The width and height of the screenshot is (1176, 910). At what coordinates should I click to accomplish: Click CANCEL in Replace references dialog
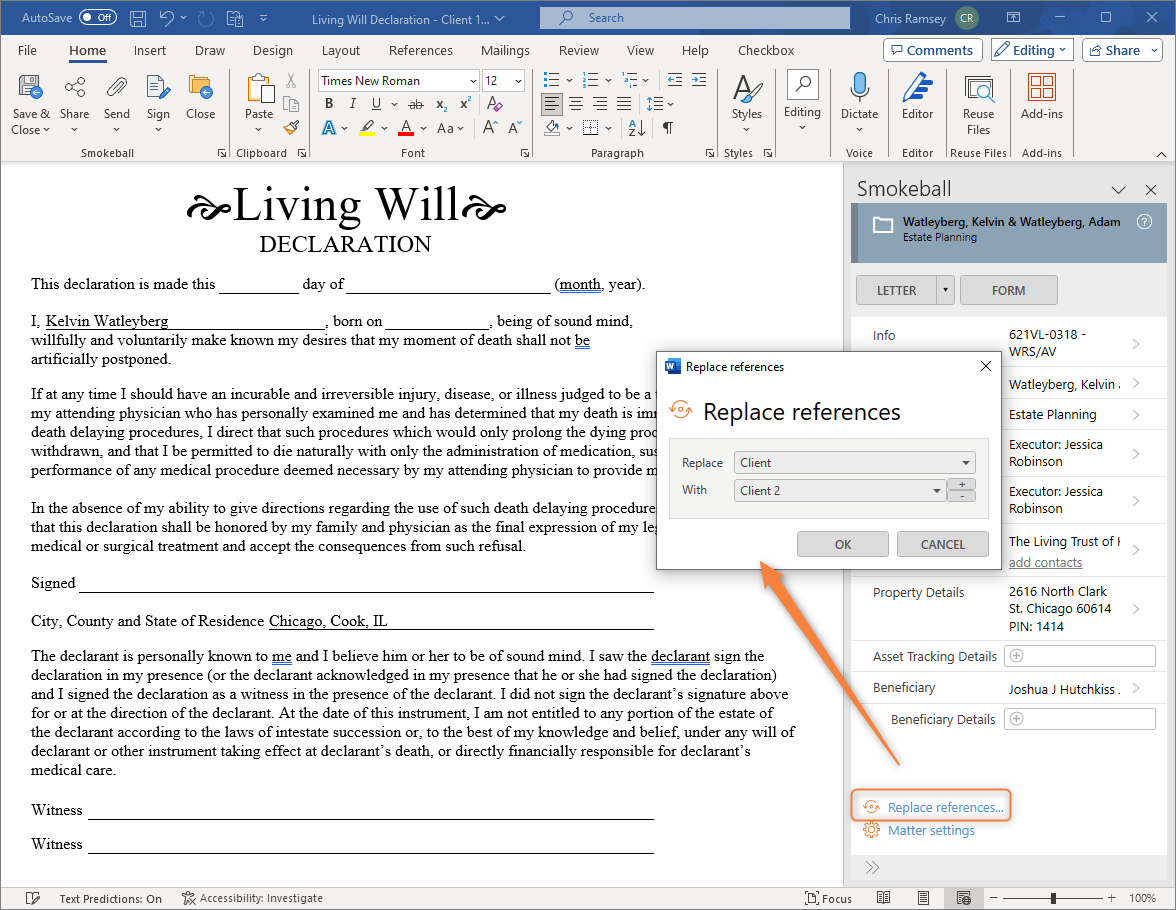click(x=943, y=544)
